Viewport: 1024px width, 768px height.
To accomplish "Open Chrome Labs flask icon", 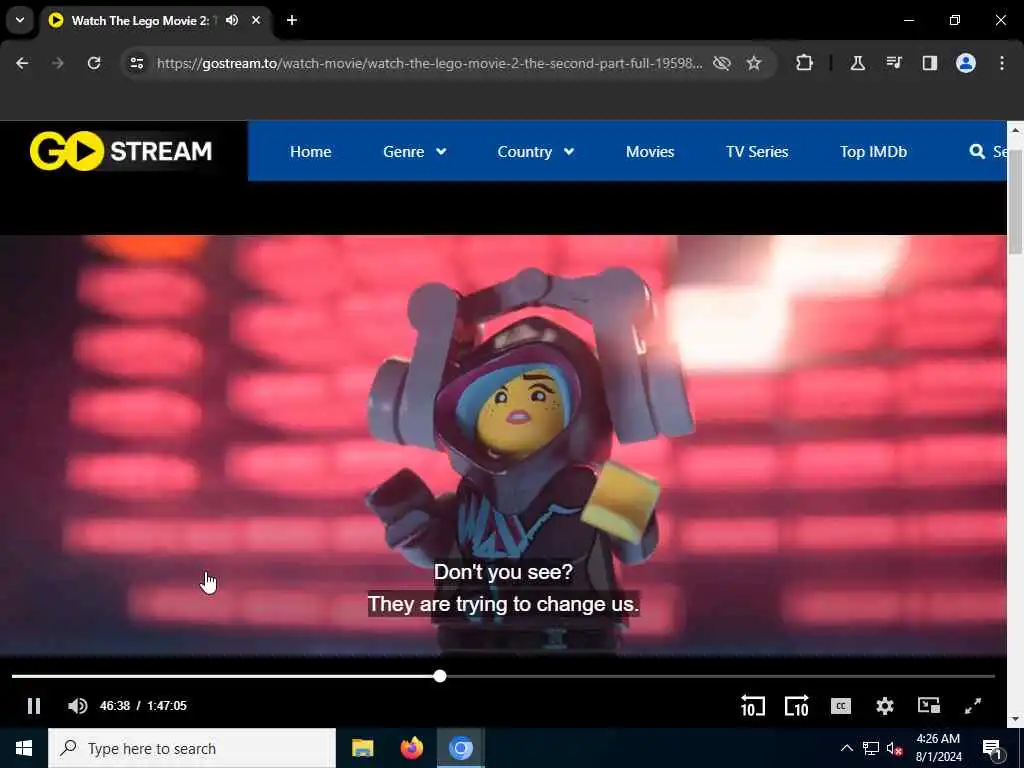I will click(x=857, y=63).
